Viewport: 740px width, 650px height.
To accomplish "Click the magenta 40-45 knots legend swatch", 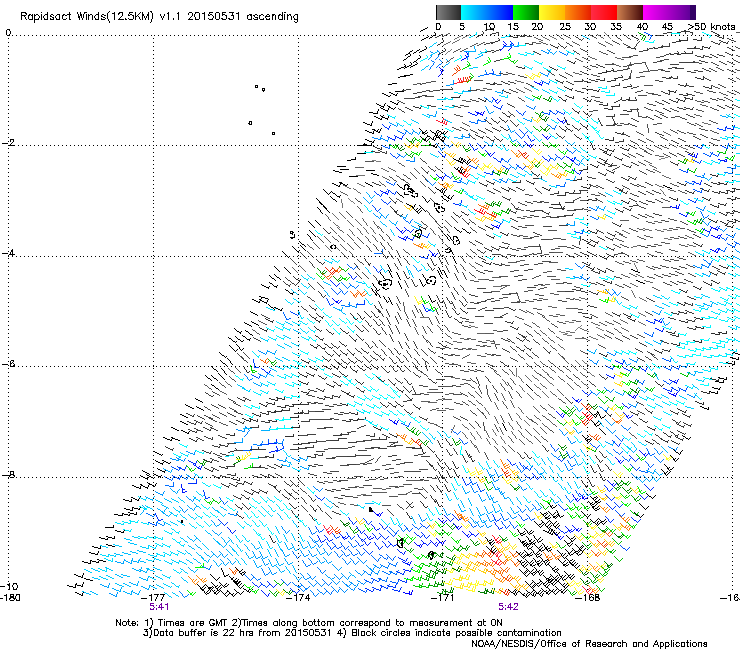I will [x=656, y=12].
